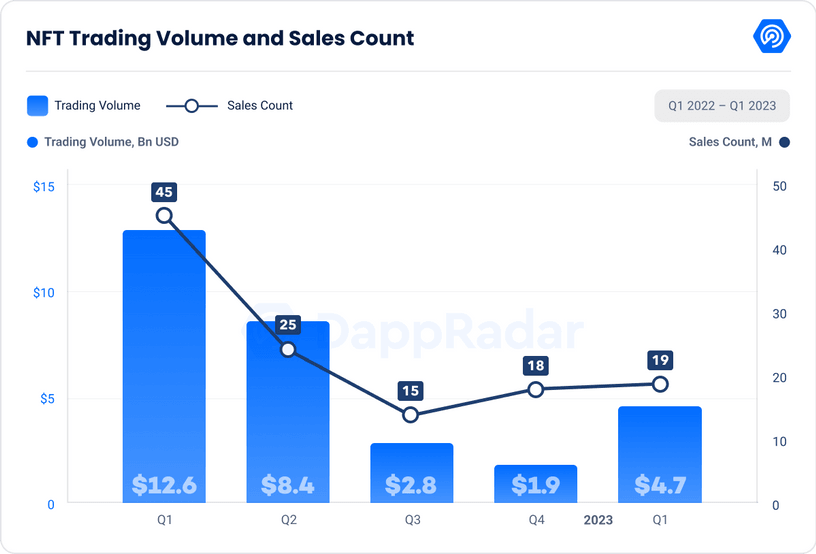Screen dimensions: 816x554
Task: Click the DappRadar hexagon logo icon
Action: pos(772,38)
